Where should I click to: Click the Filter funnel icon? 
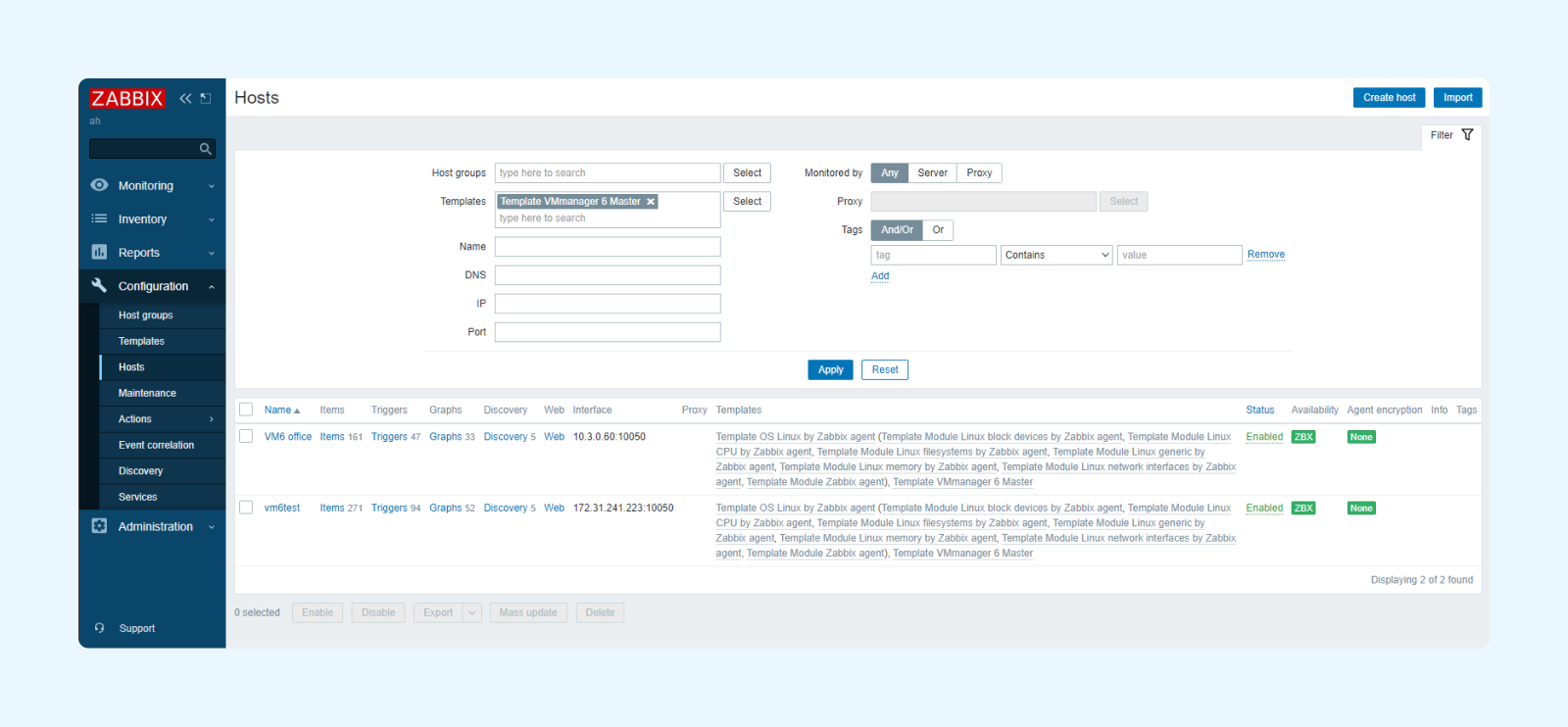(1467, 135)
